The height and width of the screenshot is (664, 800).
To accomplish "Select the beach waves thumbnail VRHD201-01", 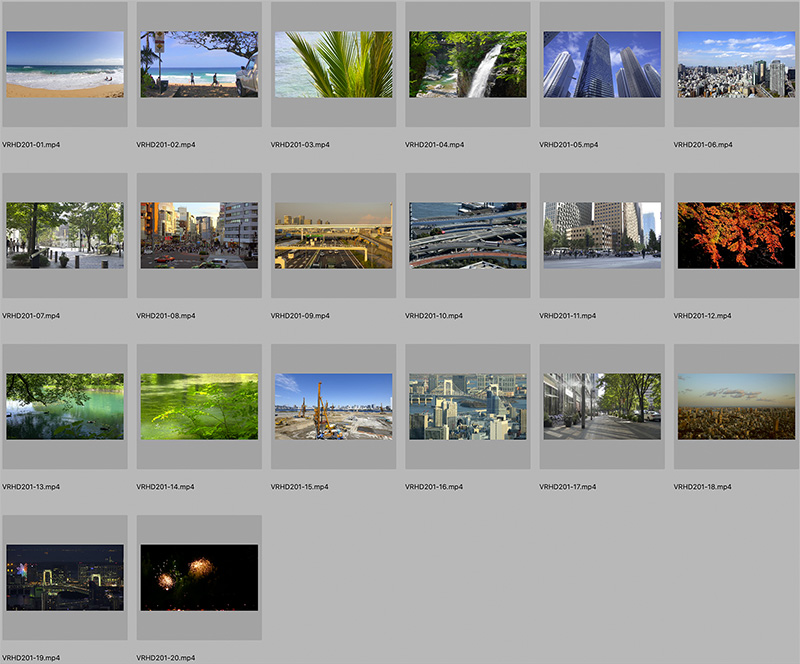I will [x=65, y=64].
